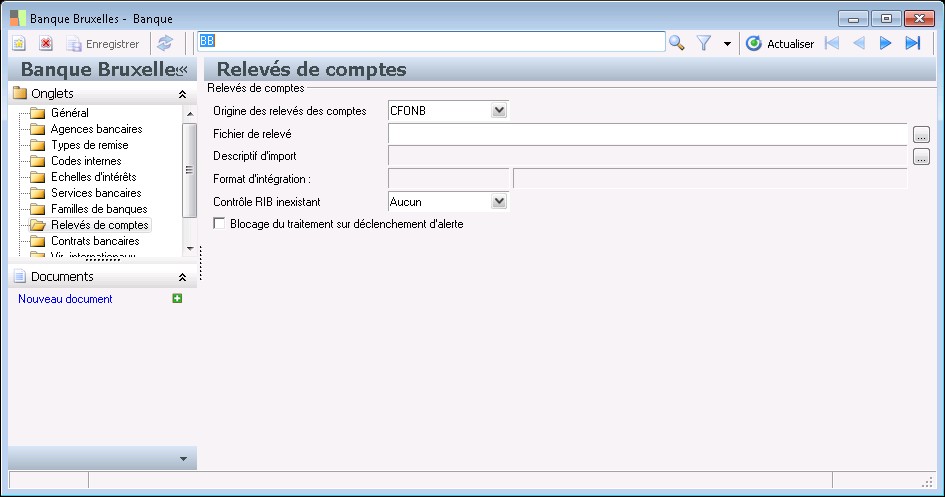This screenshot has height=497, width=945.
Task: Click the green plus add document icon
Action: [x=177, y=298]
